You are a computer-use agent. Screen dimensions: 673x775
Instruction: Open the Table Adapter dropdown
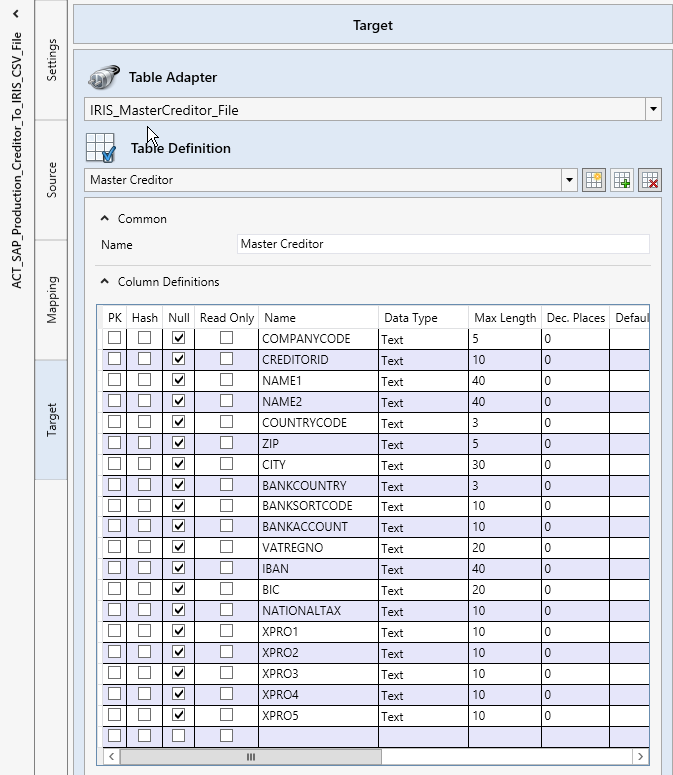[653, 110]
